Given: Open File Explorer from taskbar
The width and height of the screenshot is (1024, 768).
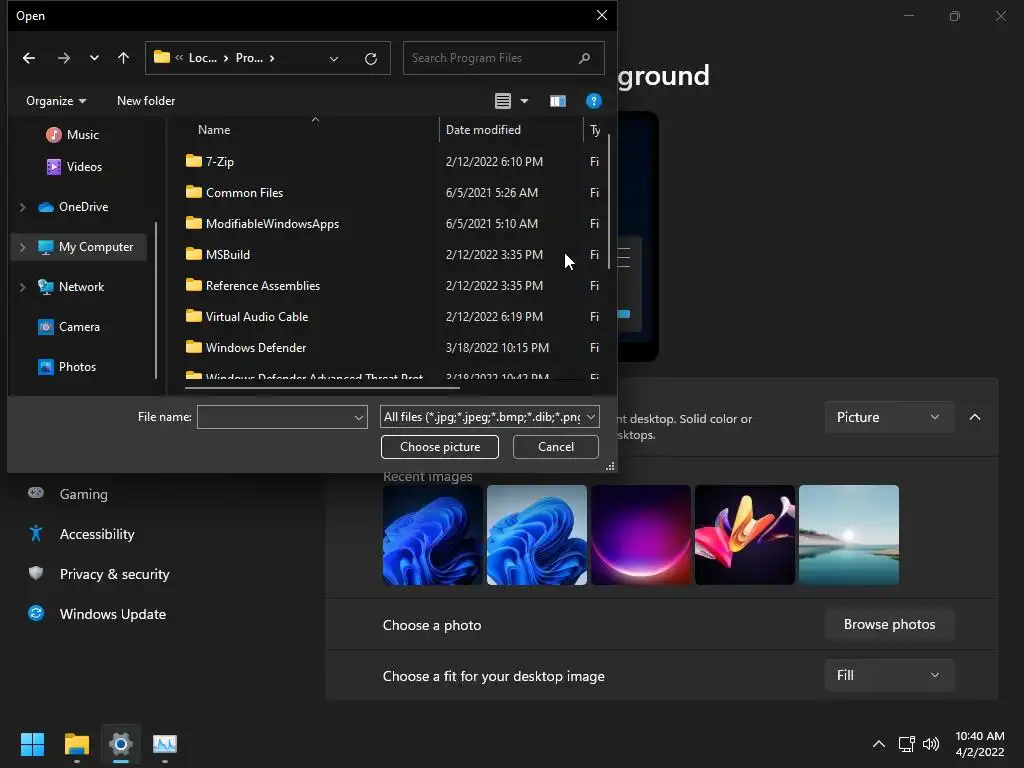Looking at the screenshot, I should 76,744.
